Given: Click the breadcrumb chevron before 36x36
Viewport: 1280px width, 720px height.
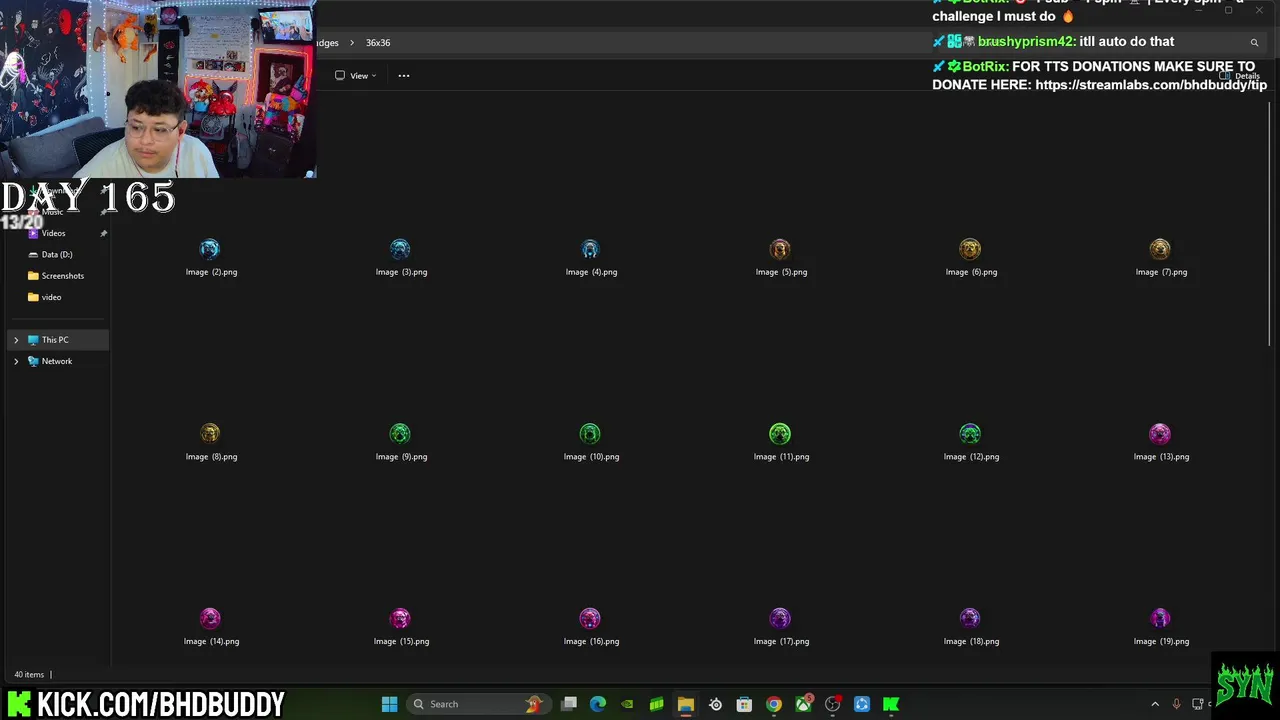Looking at the screenshot, I should click(x=352, y=43).
